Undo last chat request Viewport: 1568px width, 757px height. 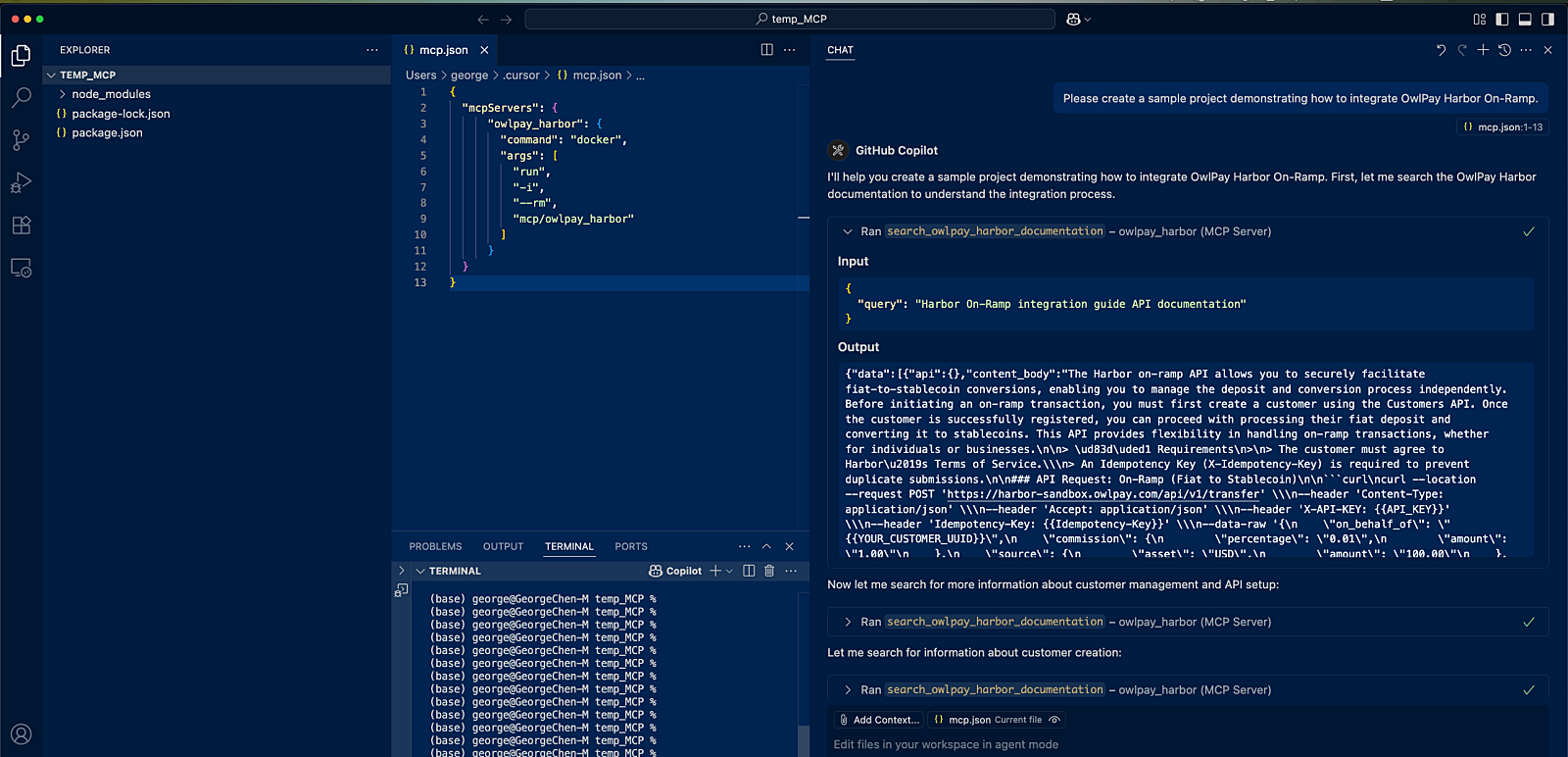pos(1441,50)
